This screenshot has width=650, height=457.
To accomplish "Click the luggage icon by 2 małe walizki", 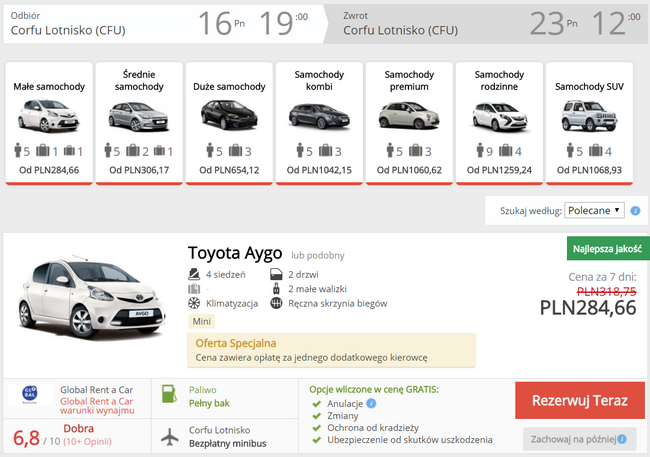I will coord(276,289).
